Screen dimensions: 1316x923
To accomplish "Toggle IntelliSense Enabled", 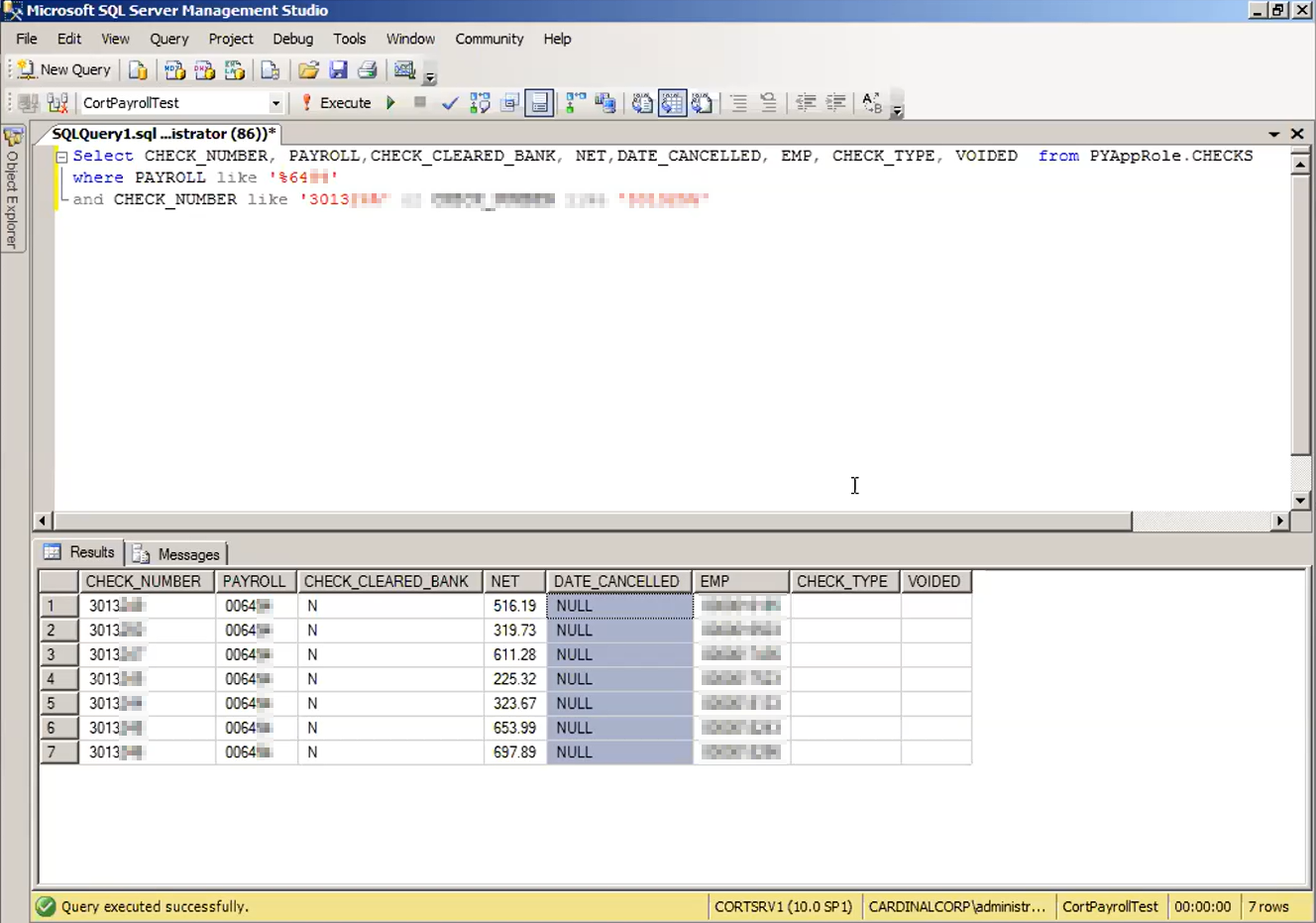I will (x=539, y=103).
